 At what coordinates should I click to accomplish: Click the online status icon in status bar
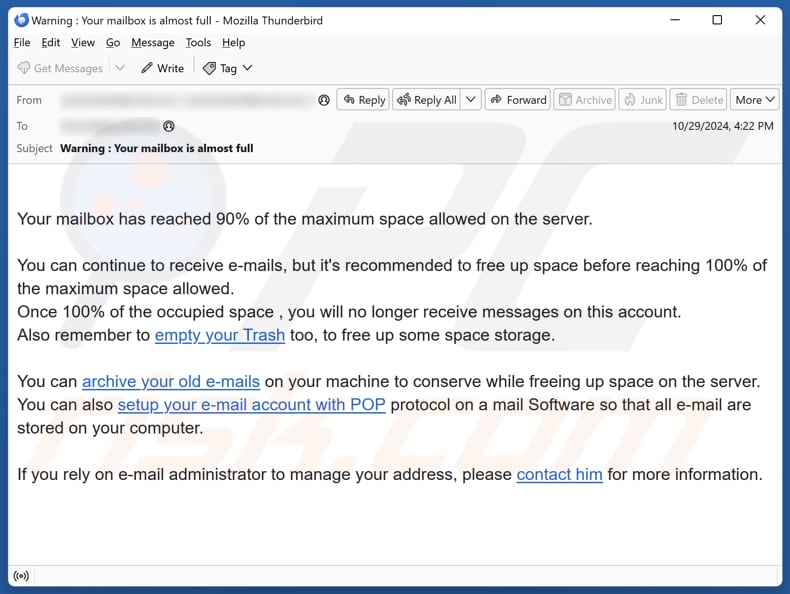[20, 575]
